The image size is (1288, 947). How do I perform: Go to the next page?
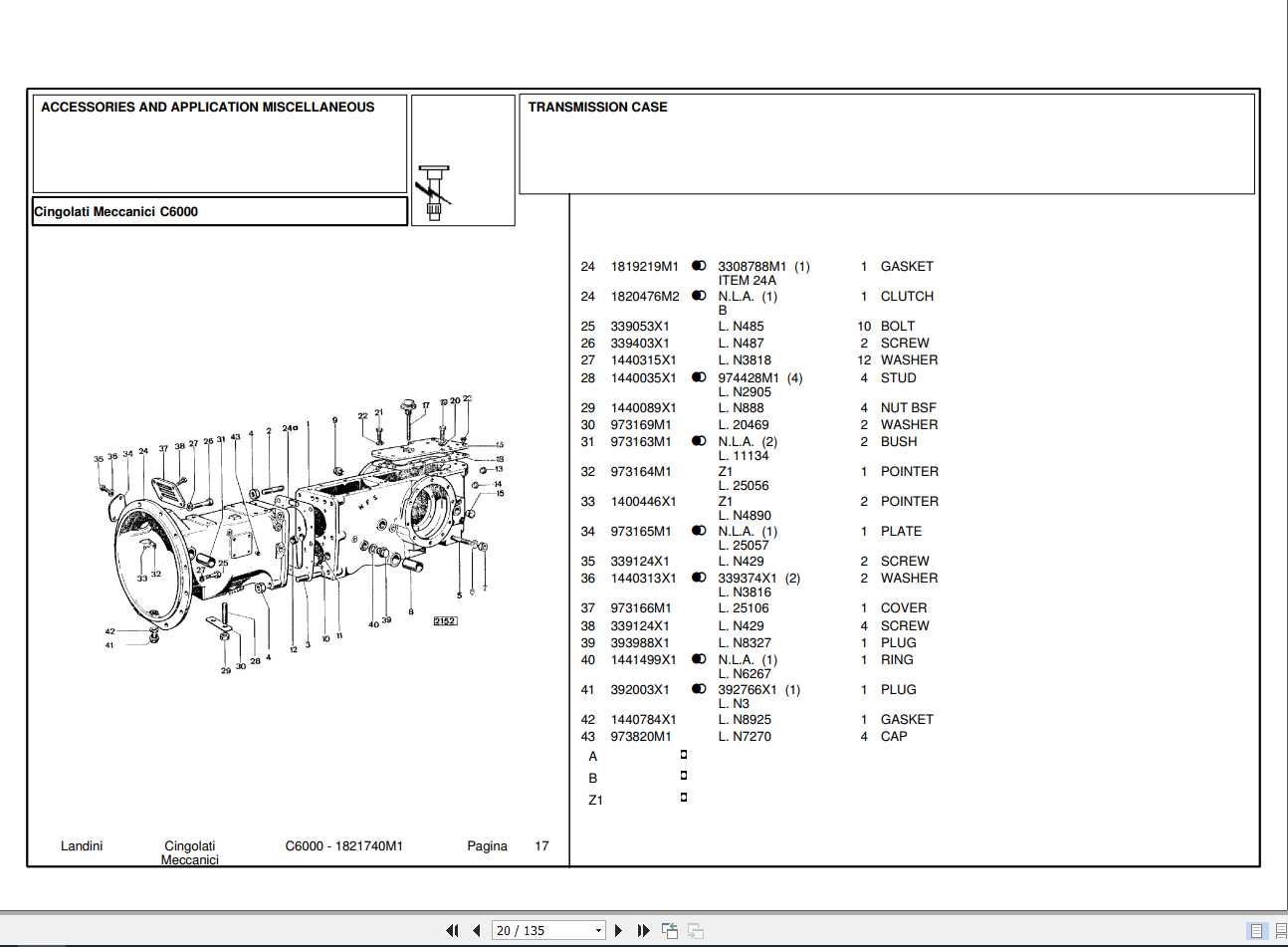617,929
